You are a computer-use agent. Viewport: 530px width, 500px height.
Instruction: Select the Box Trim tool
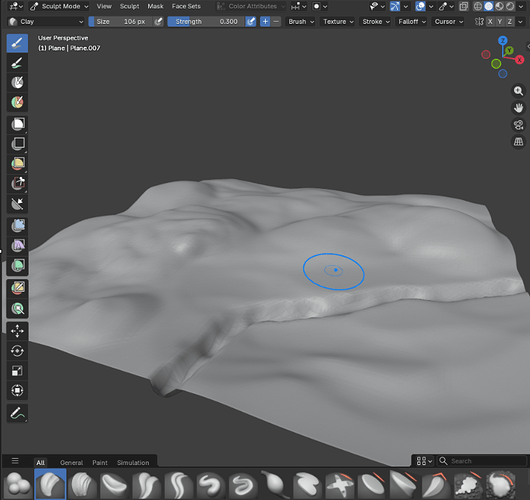point(17,184)
